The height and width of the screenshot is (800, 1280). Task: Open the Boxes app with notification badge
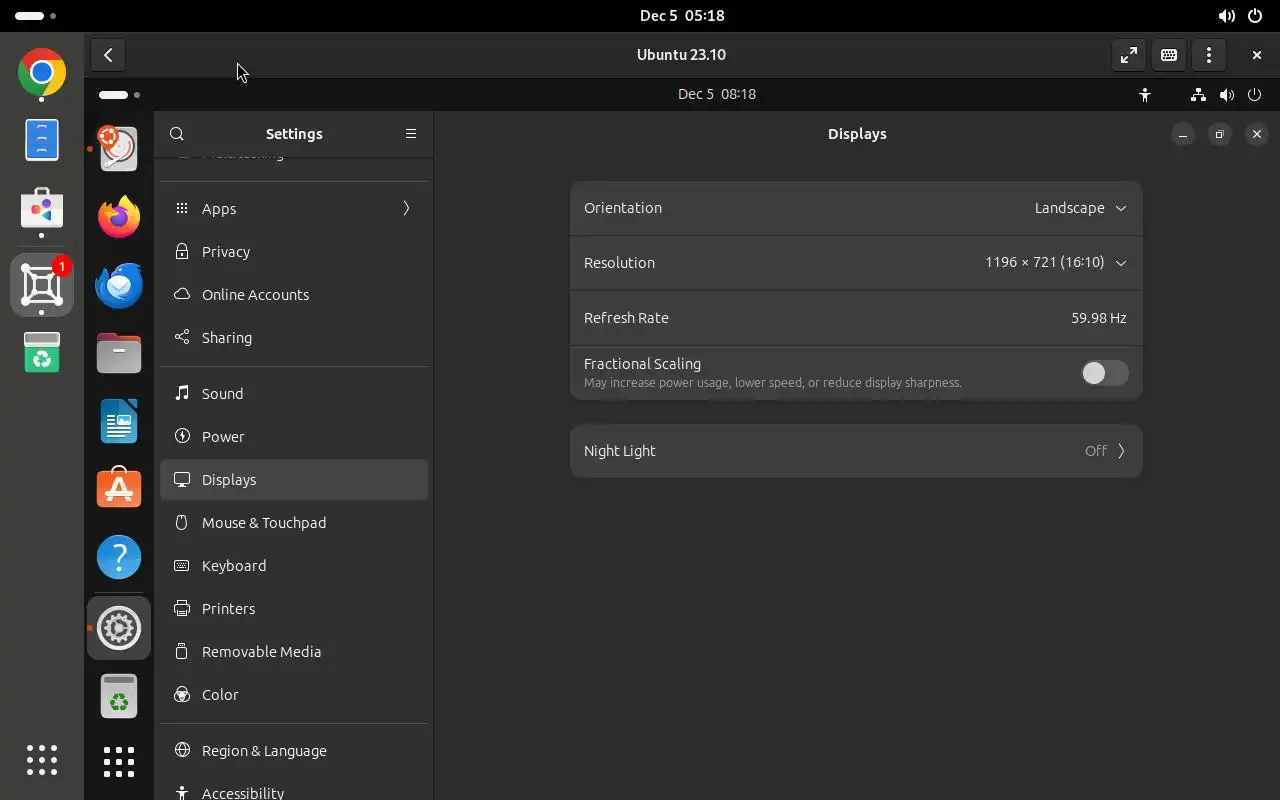pos(42,286)
